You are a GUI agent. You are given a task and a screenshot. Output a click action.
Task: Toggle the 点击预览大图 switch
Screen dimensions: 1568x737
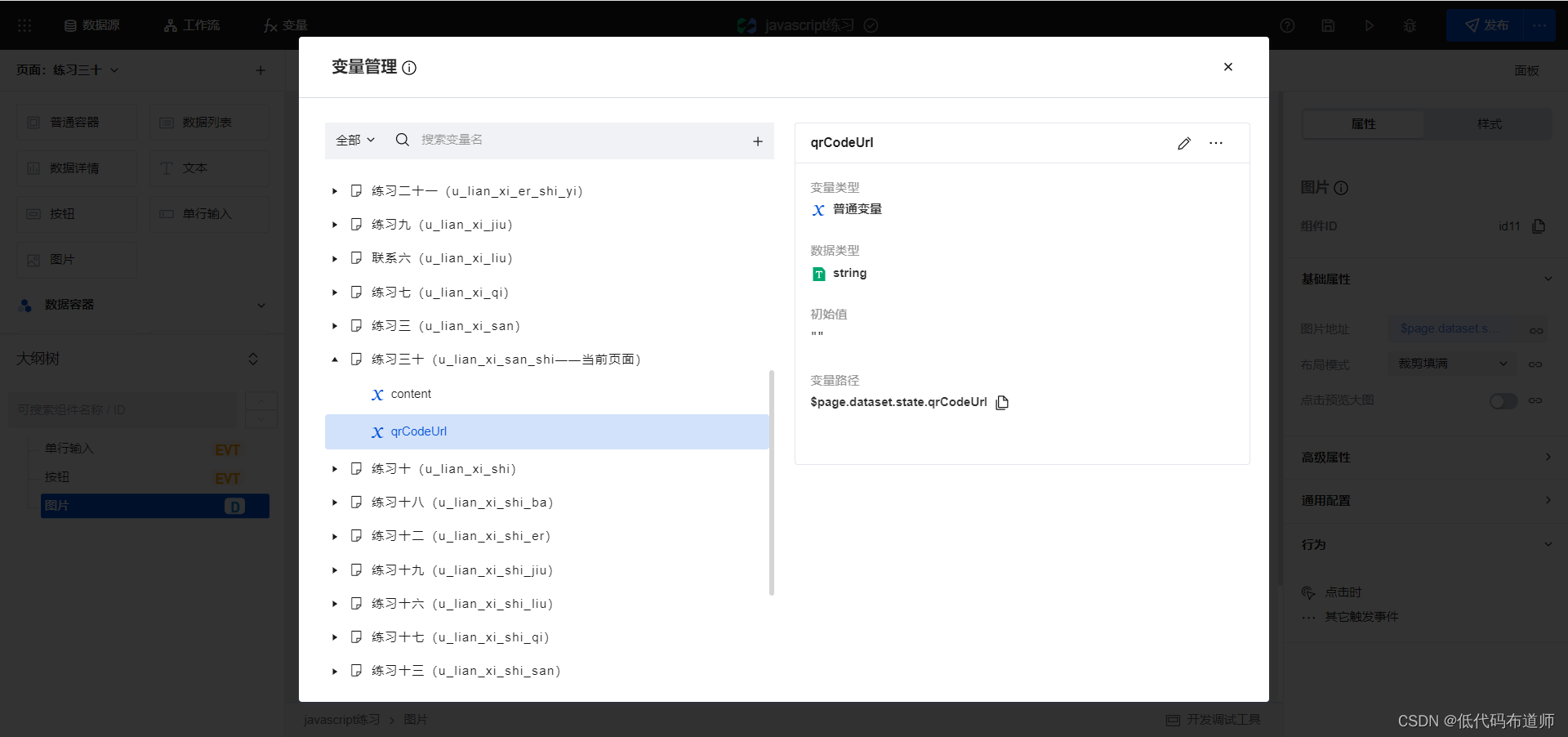coord(1503,401)
